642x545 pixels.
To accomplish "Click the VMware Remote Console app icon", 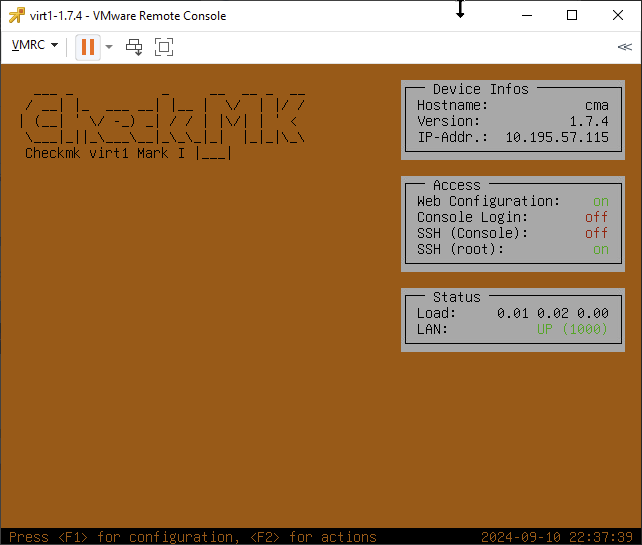I will pos(16,15).
